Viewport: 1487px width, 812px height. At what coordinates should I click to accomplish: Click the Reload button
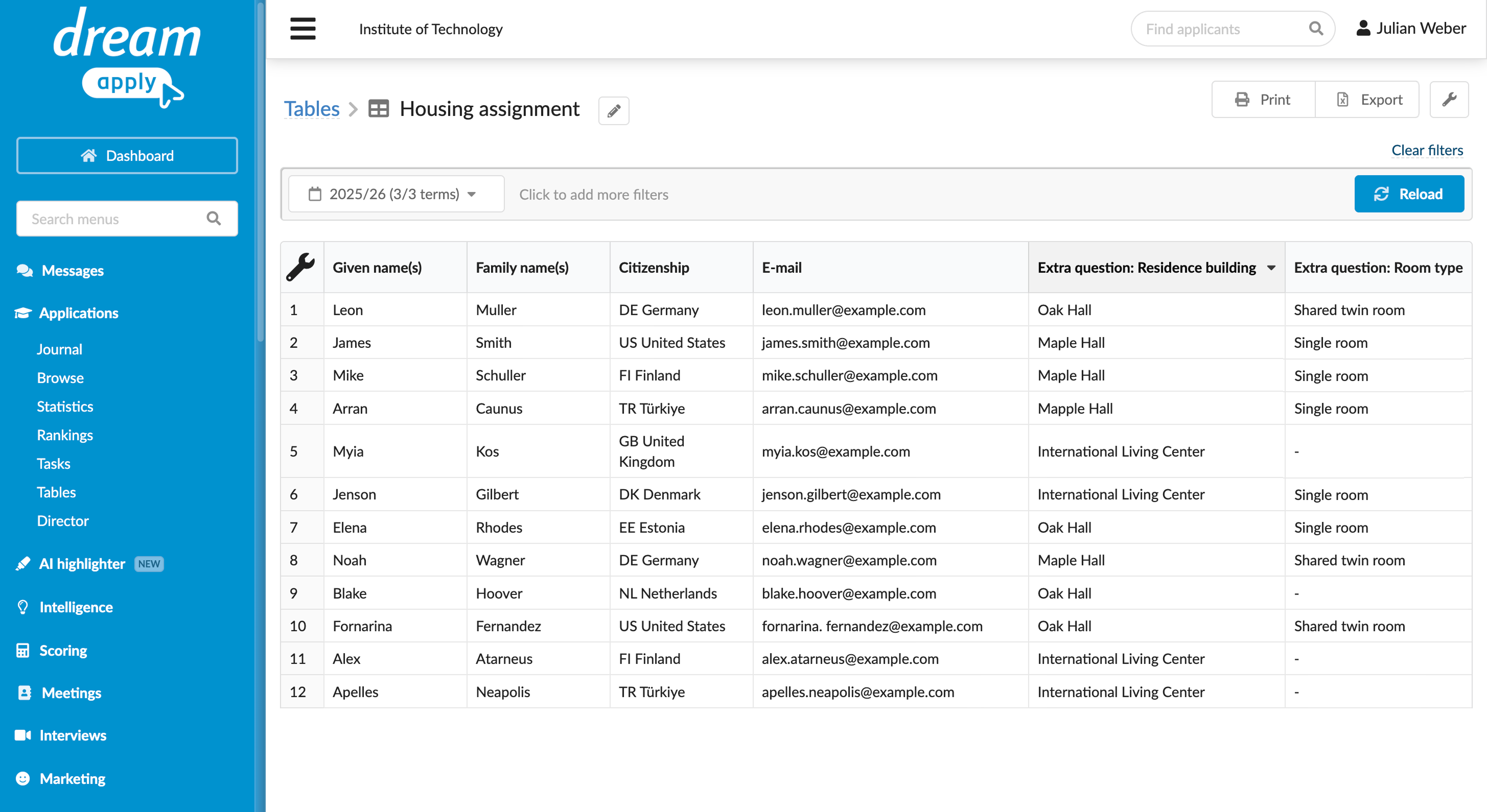(1409, 194)
